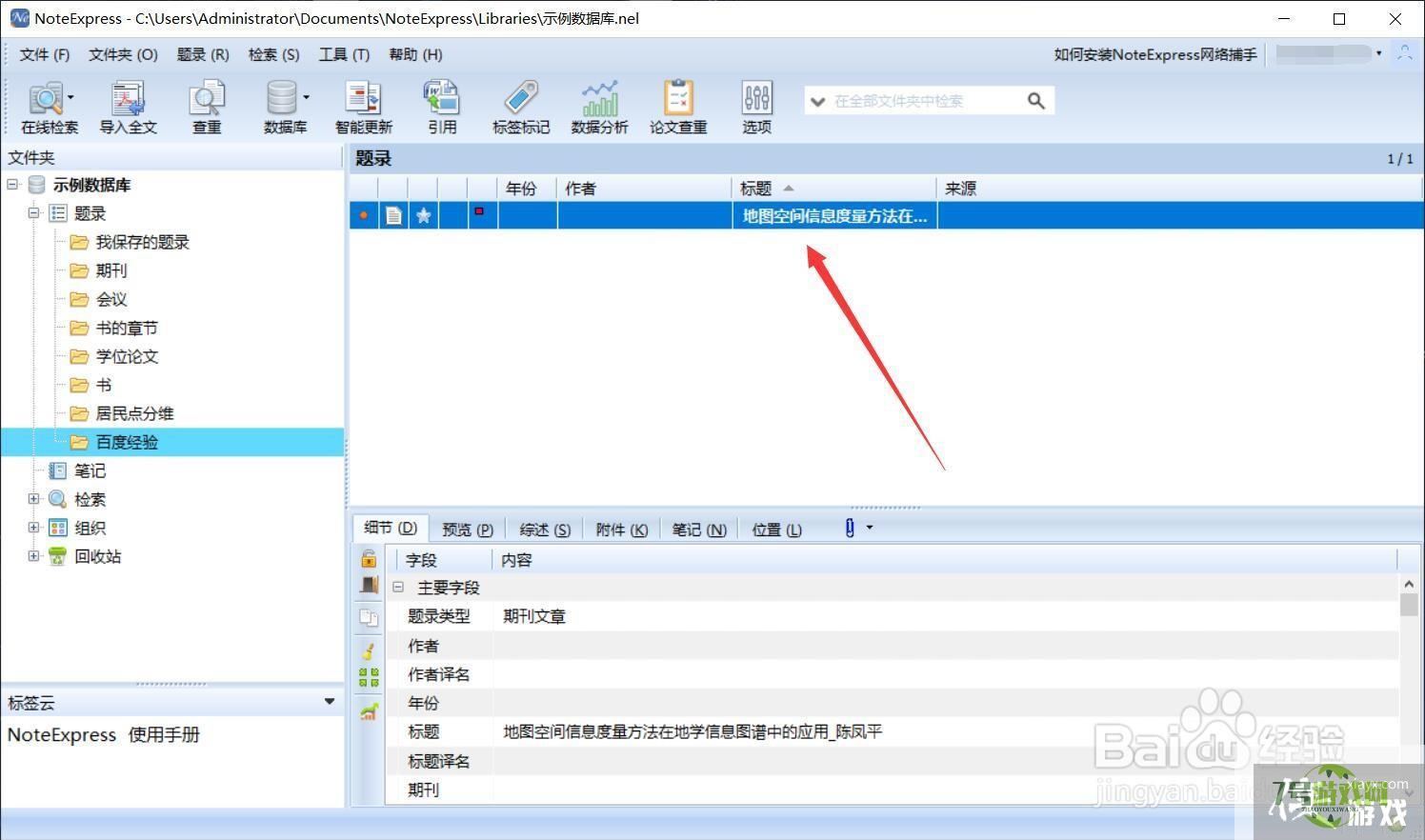Click the green chart icon in details sidebar

point(369,710)
